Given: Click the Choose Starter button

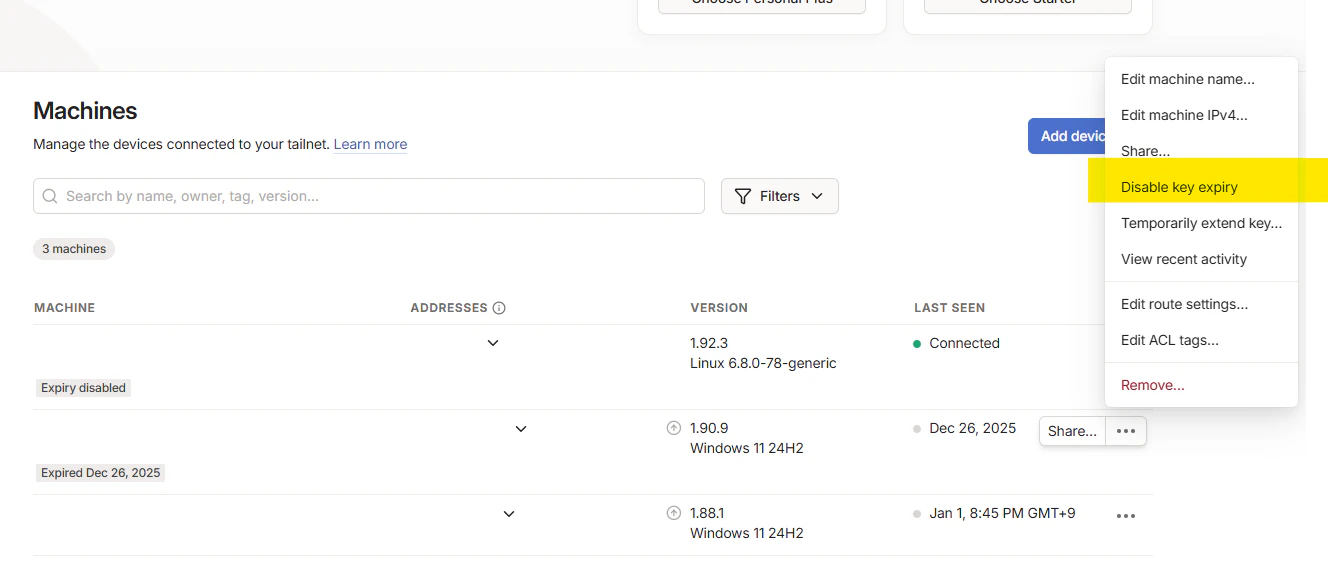Looking at the screenshot, I should click(1028, 5).
